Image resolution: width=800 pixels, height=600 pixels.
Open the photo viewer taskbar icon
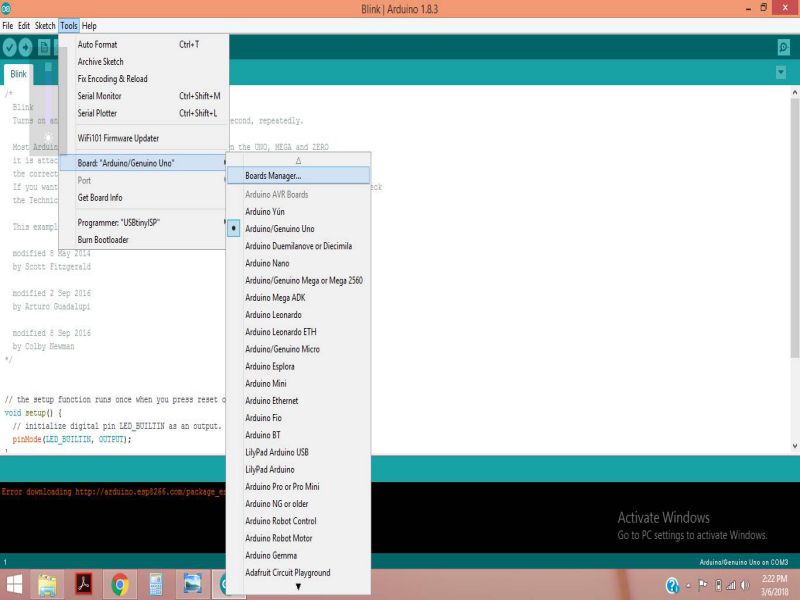tap(192, 584)
